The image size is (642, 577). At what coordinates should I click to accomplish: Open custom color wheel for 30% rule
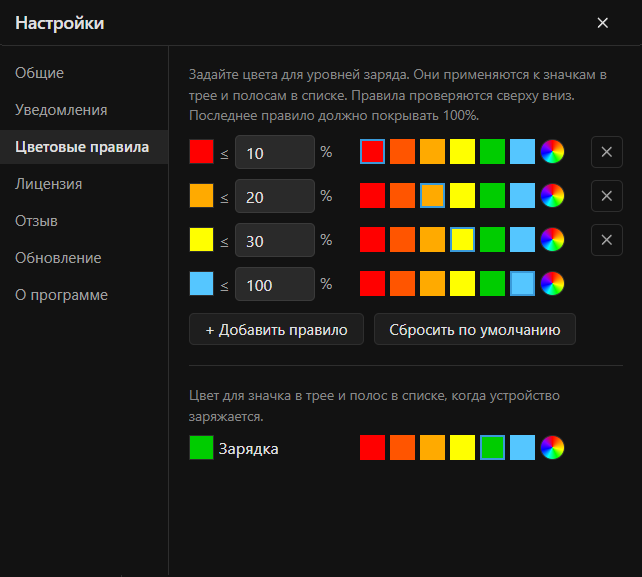[552, 240]
